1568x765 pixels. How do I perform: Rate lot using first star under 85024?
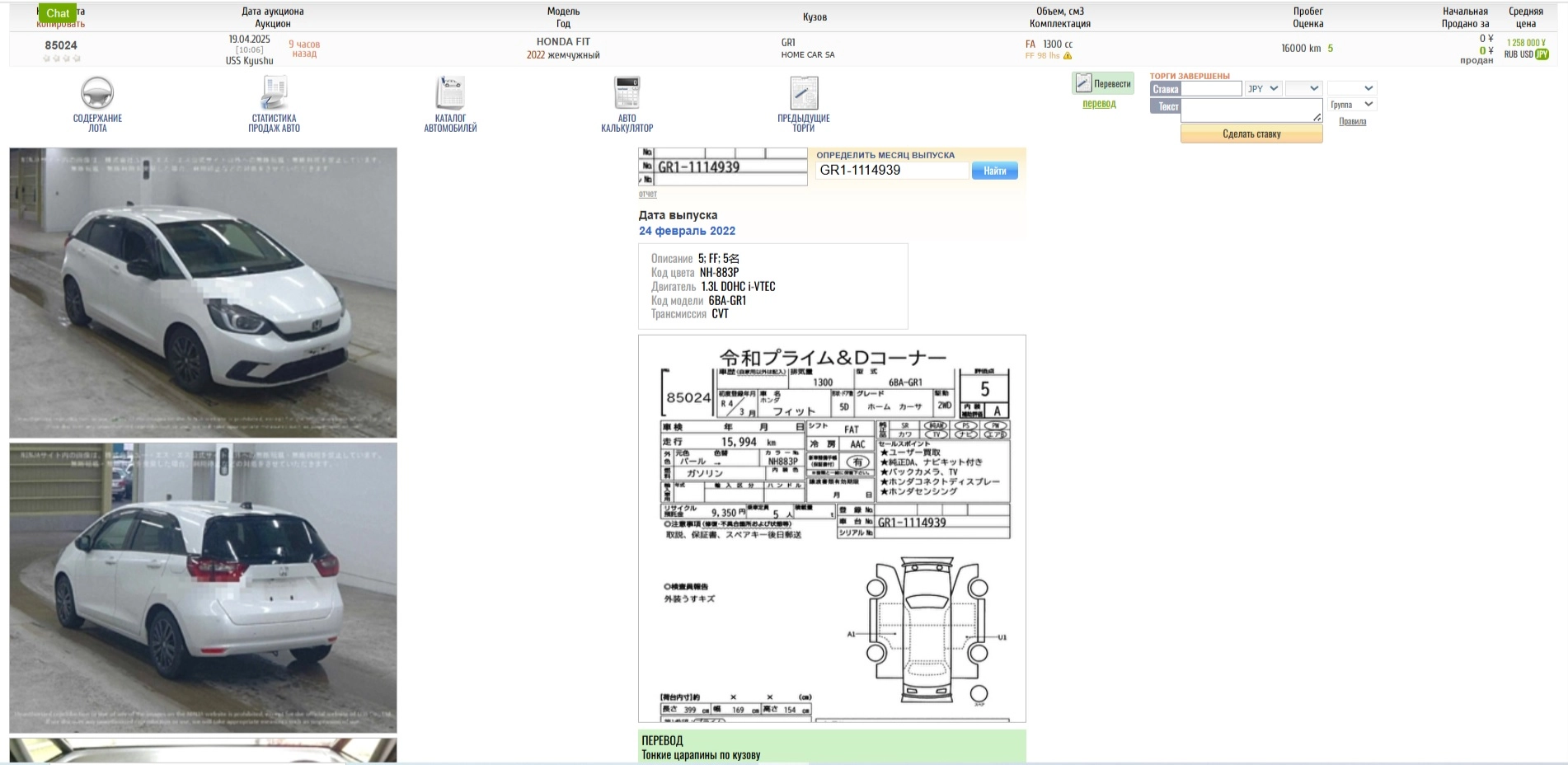pos(46,59)
